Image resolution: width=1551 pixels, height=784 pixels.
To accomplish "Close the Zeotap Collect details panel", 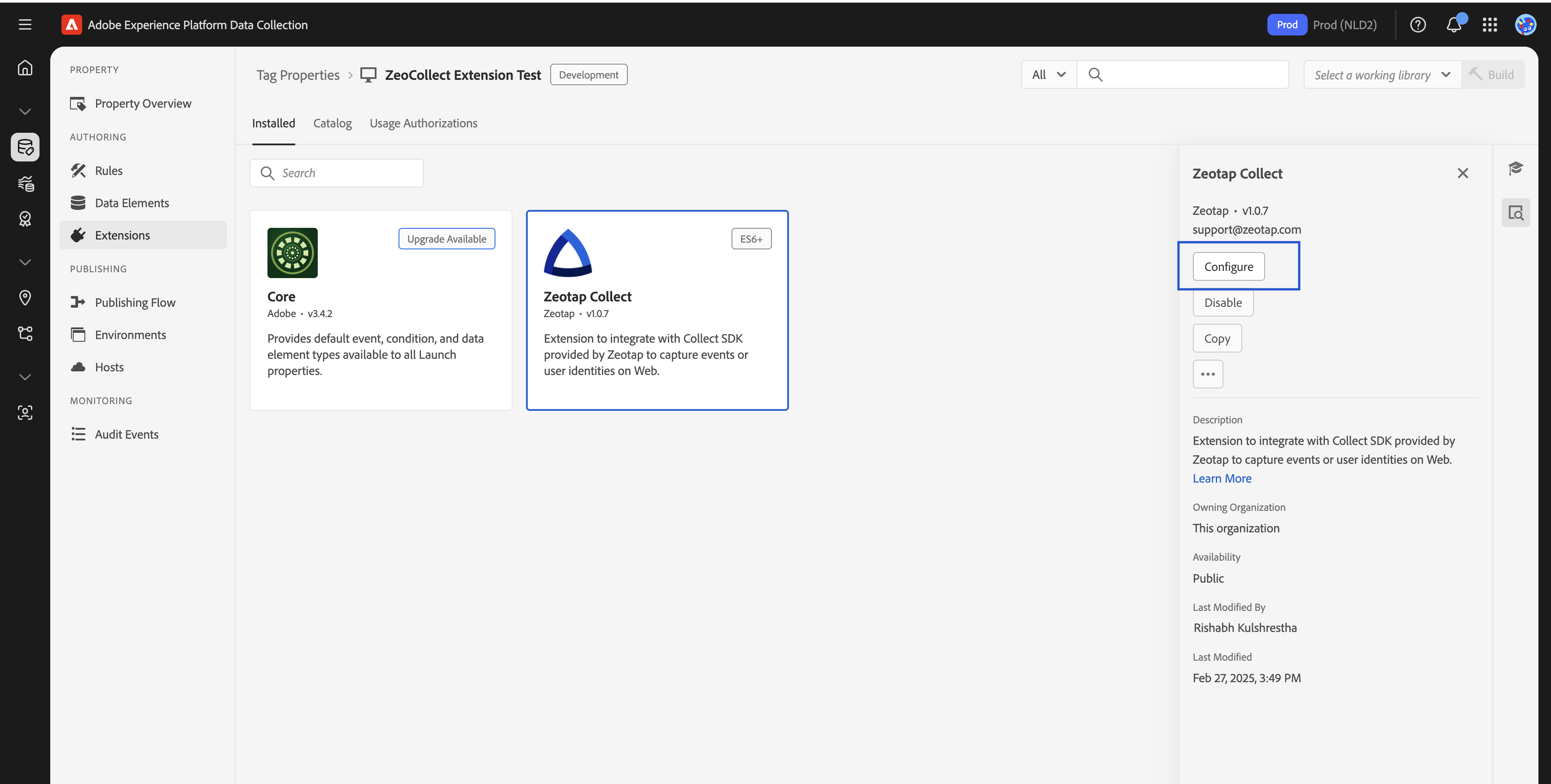I will click(1462, 173).
